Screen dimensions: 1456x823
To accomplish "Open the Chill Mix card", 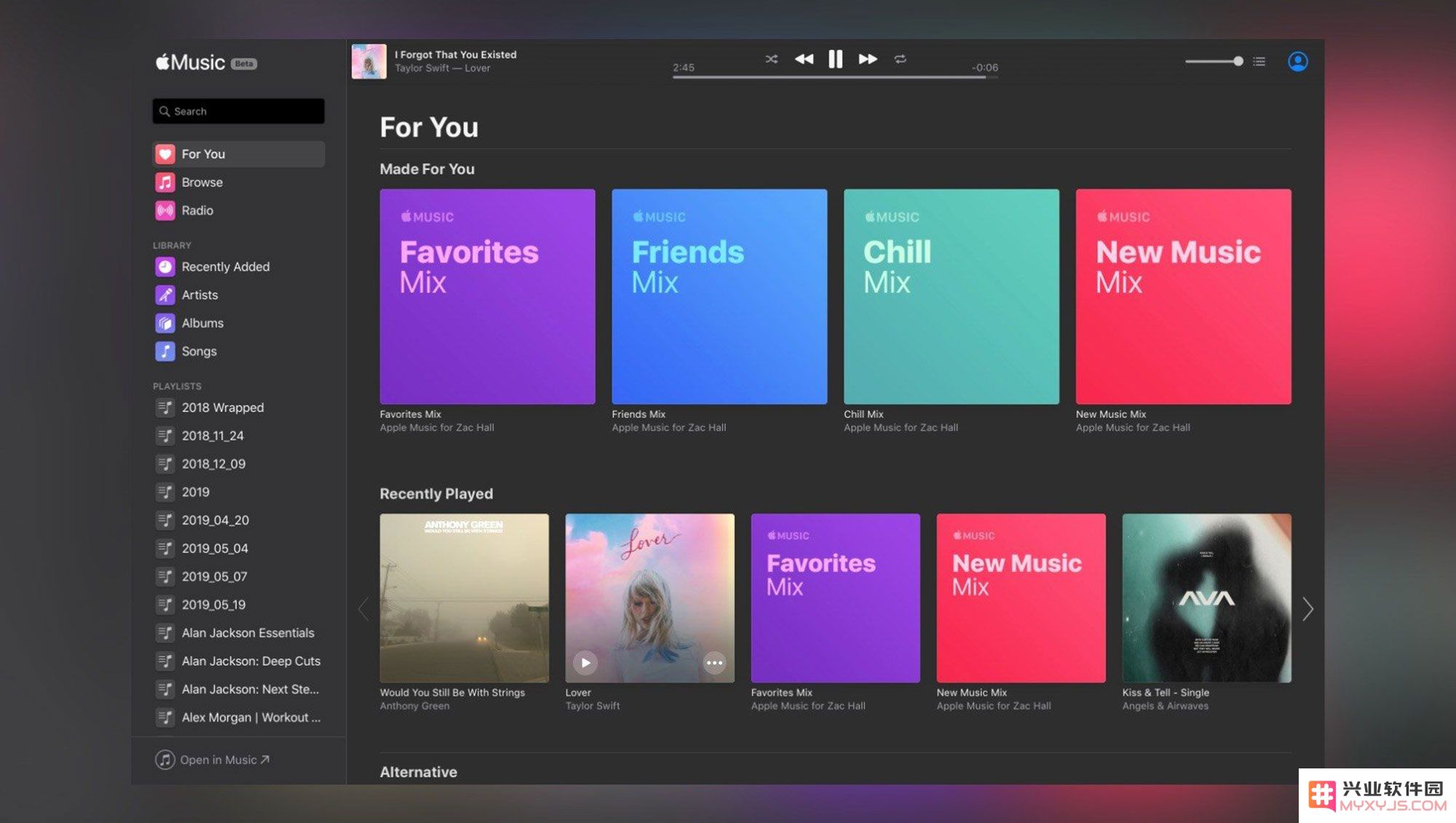I will tap(951, 296).
